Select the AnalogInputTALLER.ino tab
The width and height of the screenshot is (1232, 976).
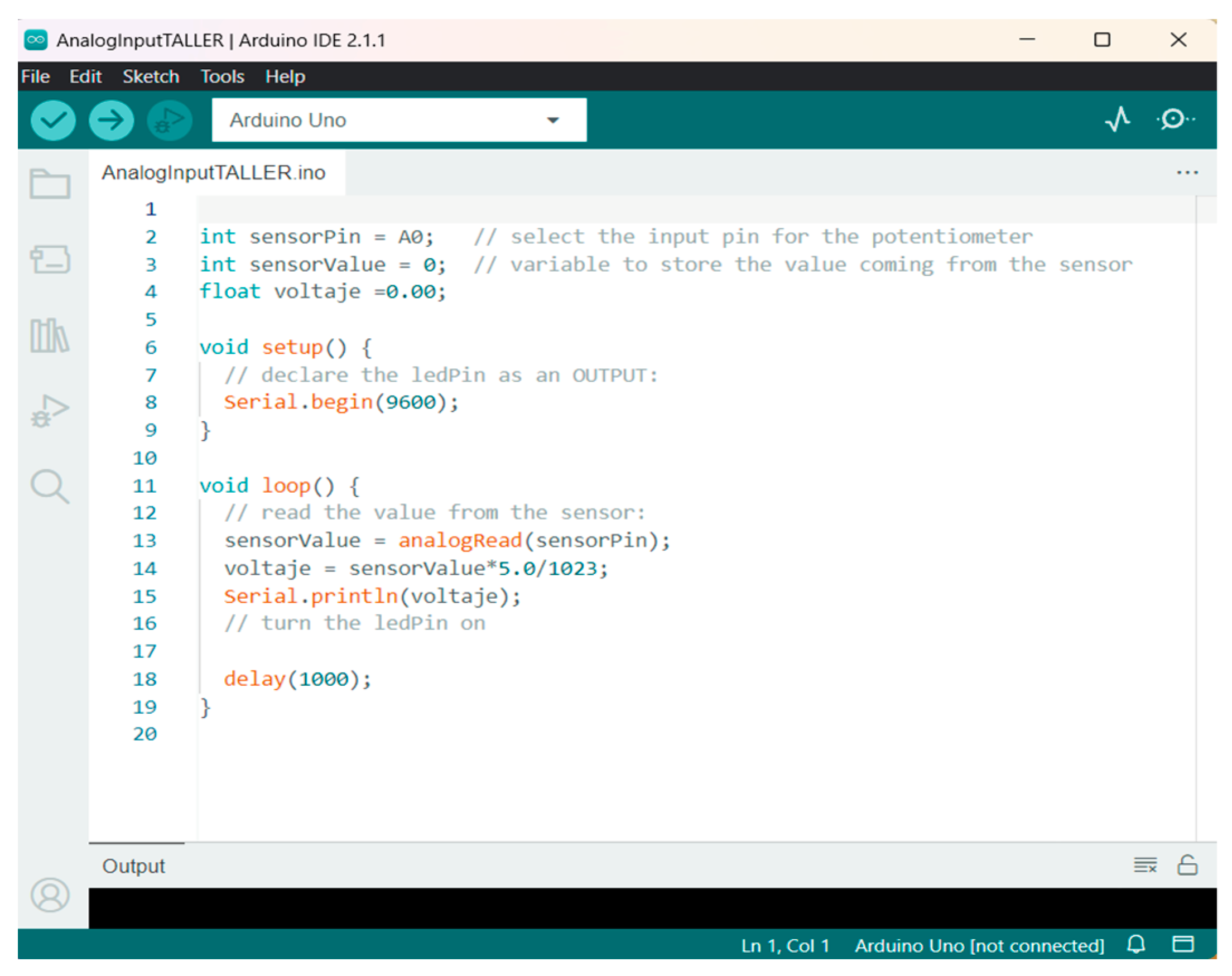click(x=213, y=172)
